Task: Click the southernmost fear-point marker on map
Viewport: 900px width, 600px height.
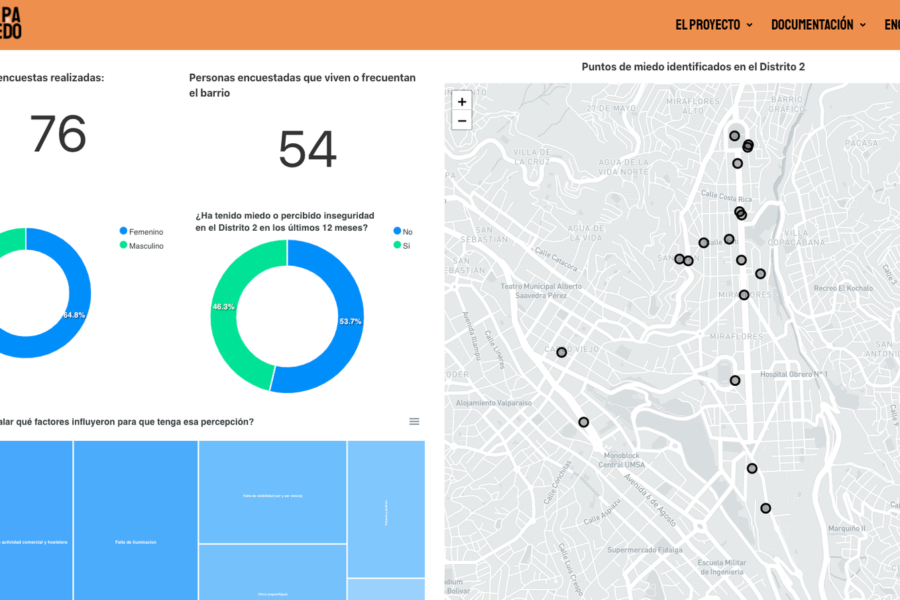Action: [765, 508]
